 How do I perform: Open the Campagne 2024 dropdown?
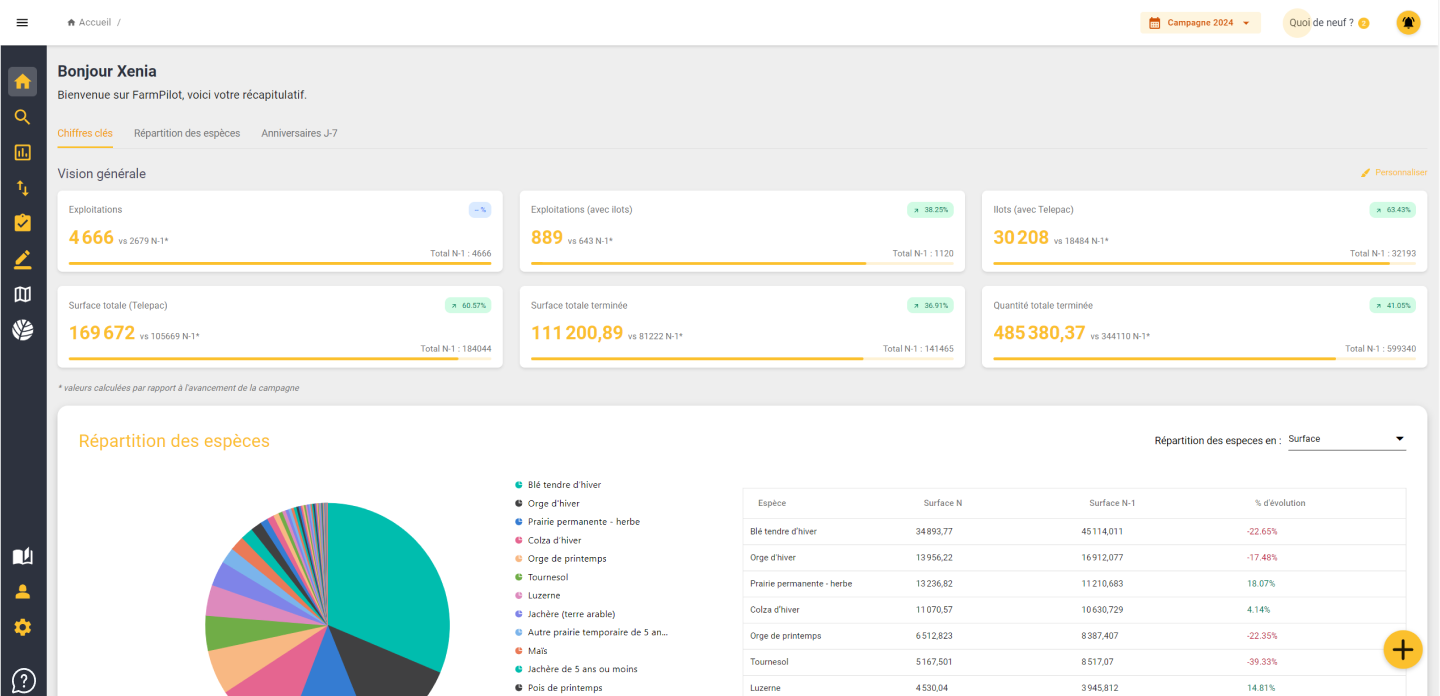1200,23
